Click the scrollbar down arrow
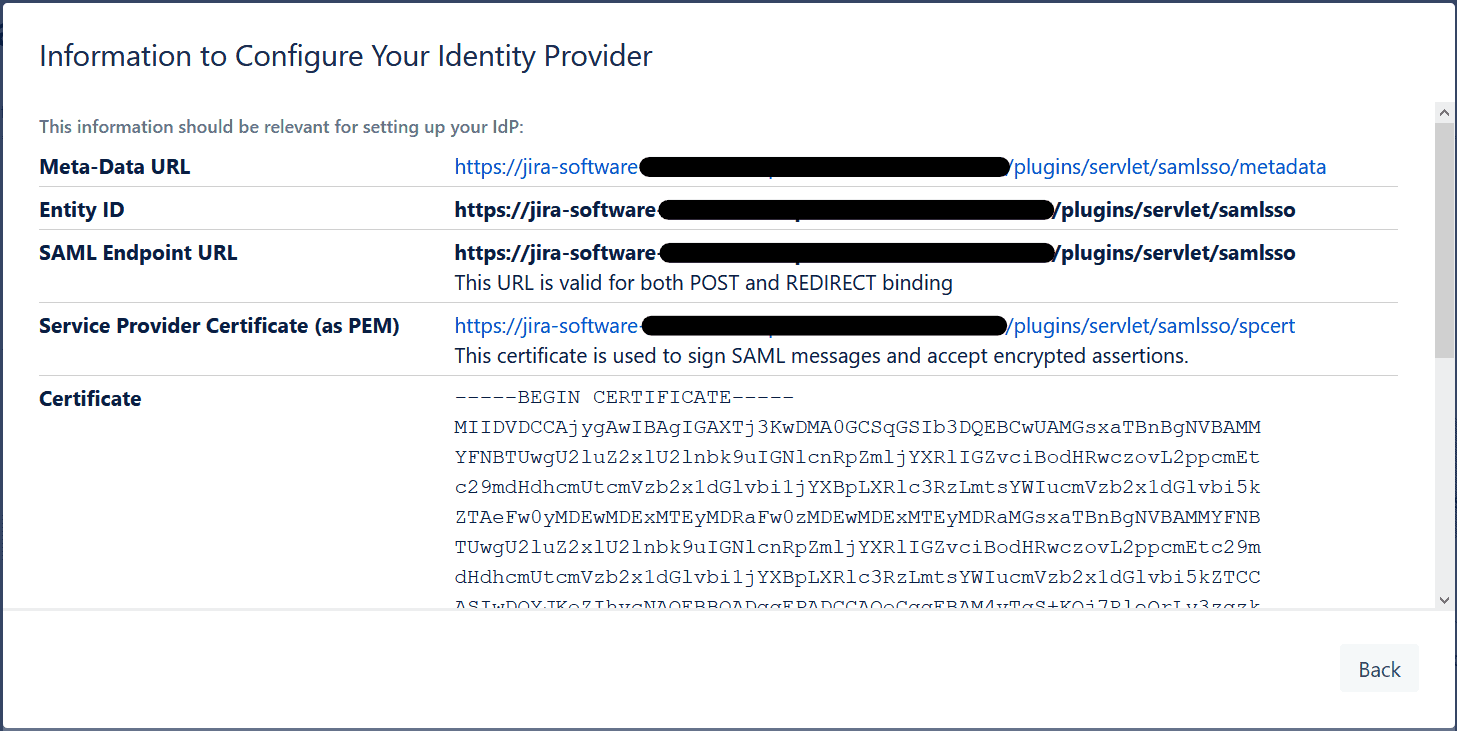 [1444, 598]
